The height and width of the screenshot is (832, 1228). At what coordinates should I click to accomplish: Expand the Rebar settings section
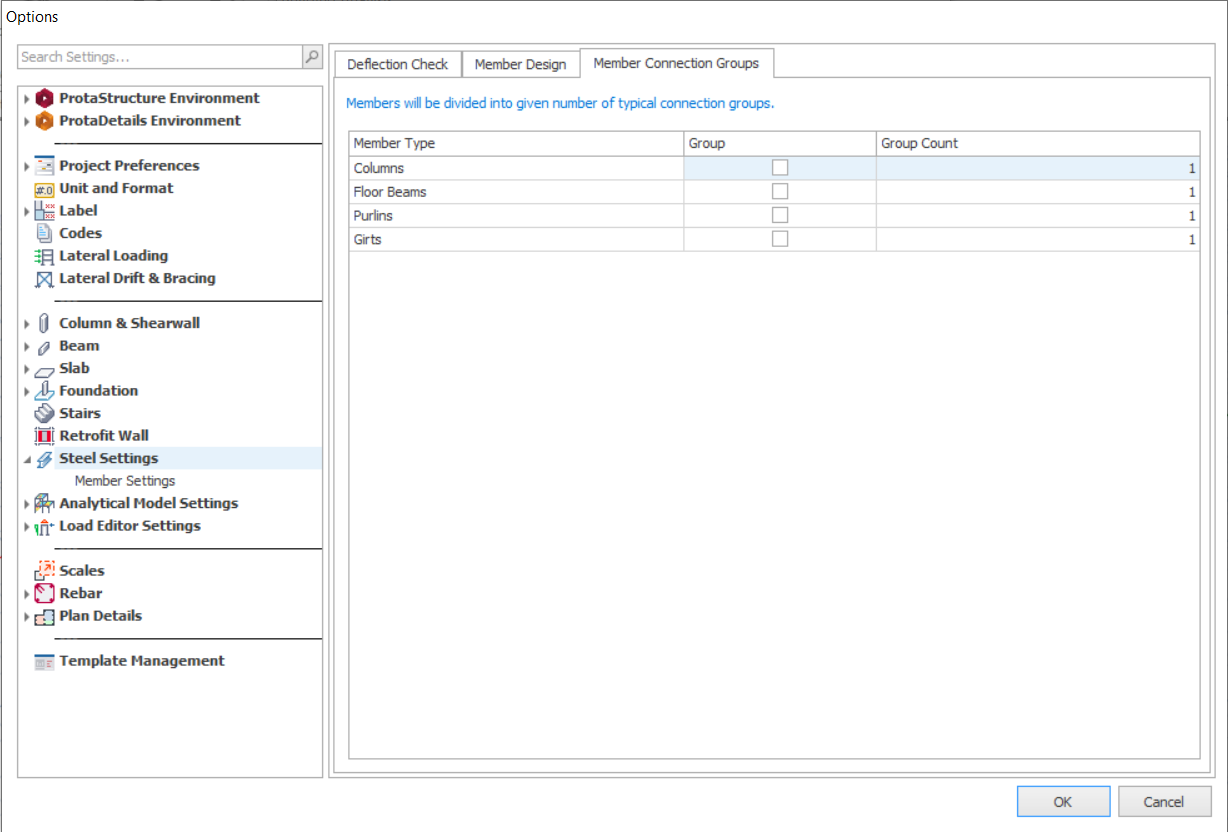click(25, 593)
